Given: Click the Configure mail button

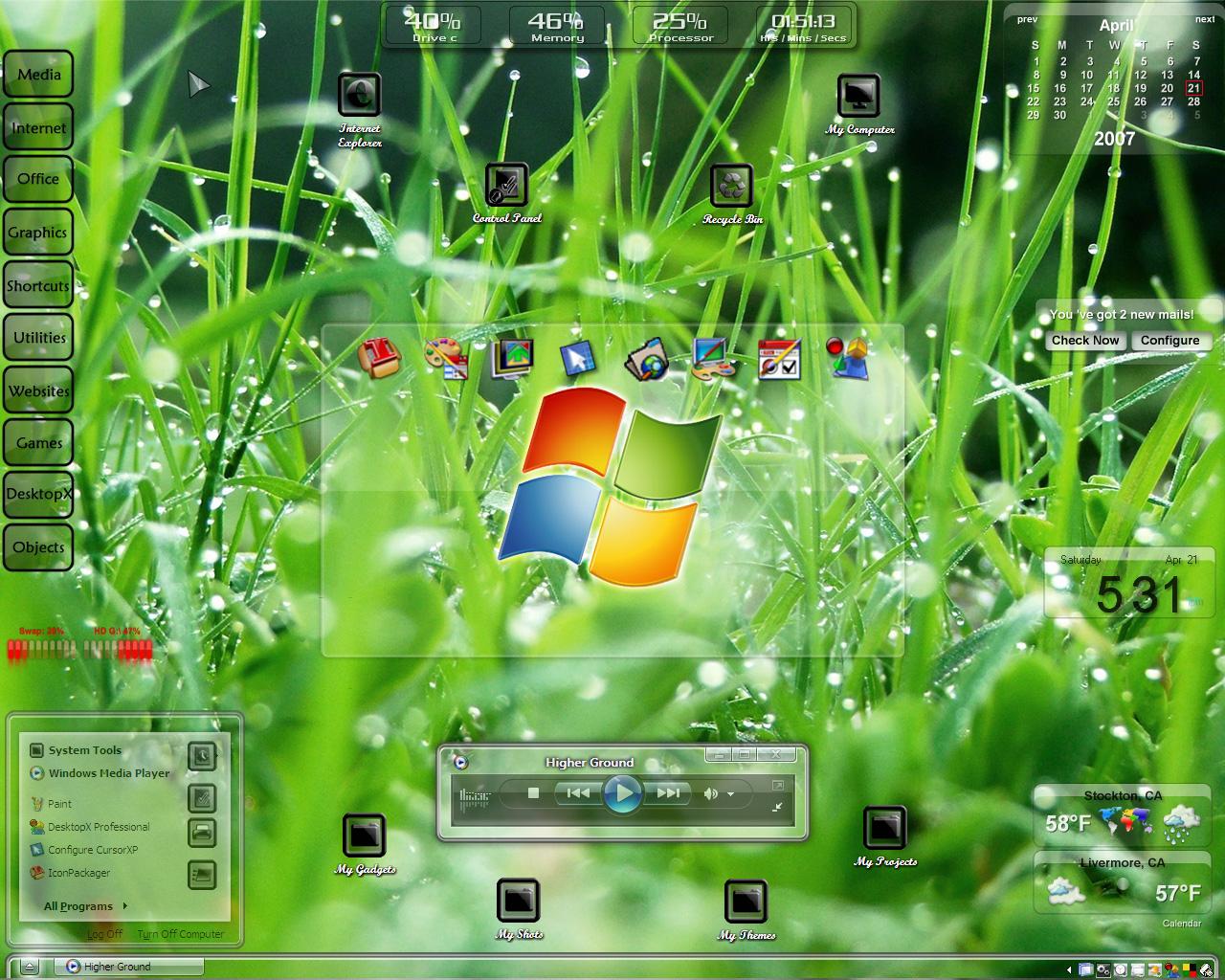Looking at the screenshot, I should point(1169,341).
